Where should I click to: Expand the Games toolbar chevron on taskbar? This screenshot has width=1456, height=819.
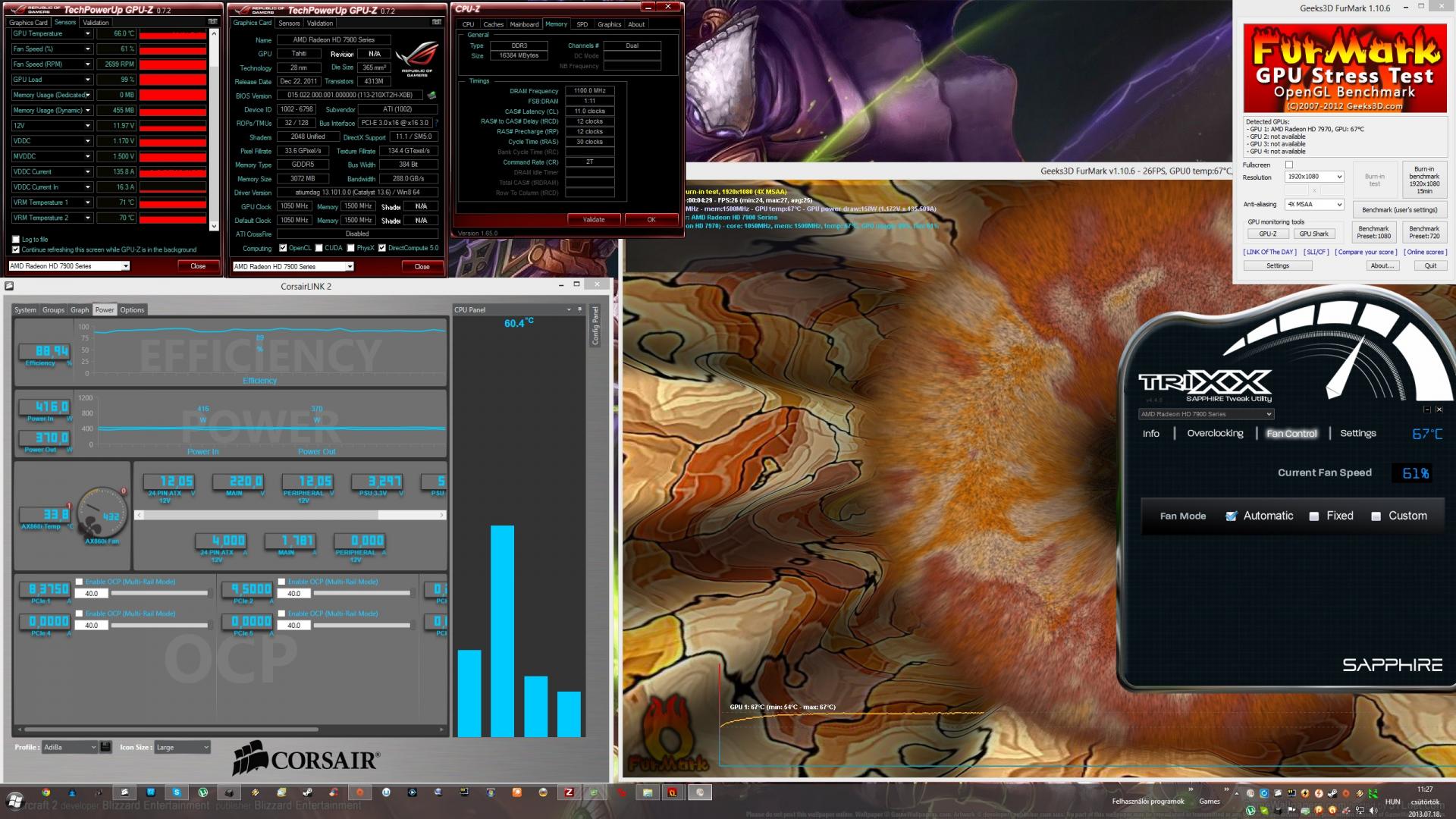(x=1226, y=789)
